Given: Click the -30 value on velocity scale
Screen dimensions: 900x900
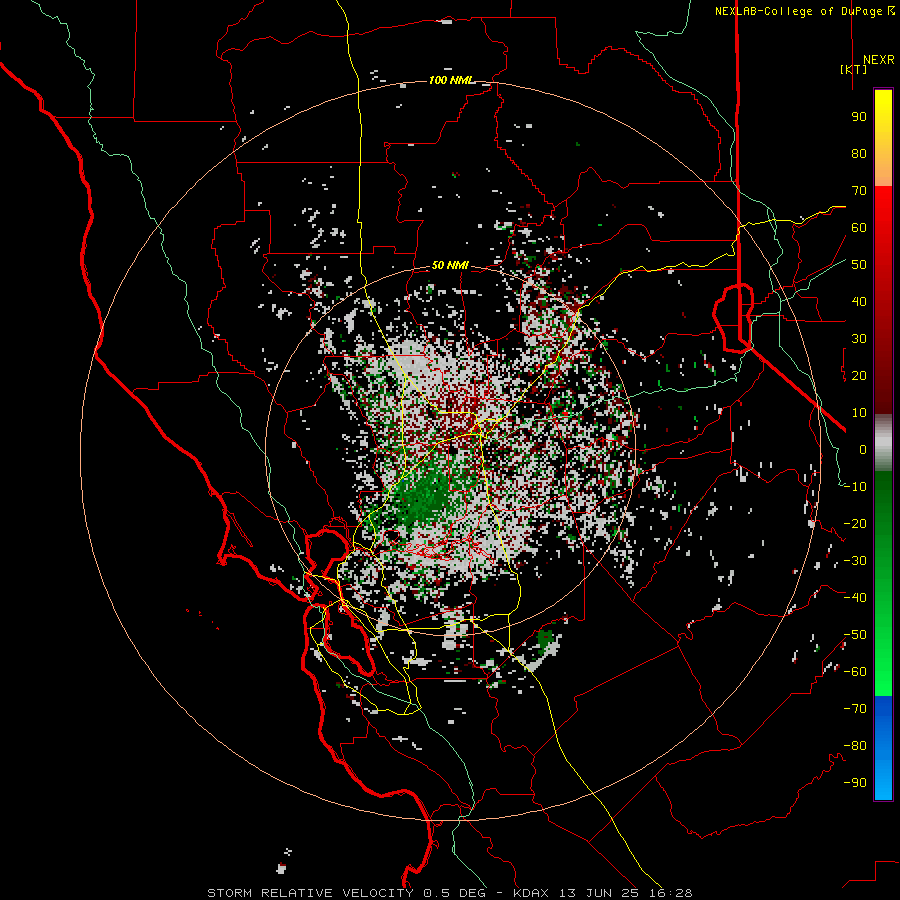Looking at the screenshot, I should tap(855, 561).
